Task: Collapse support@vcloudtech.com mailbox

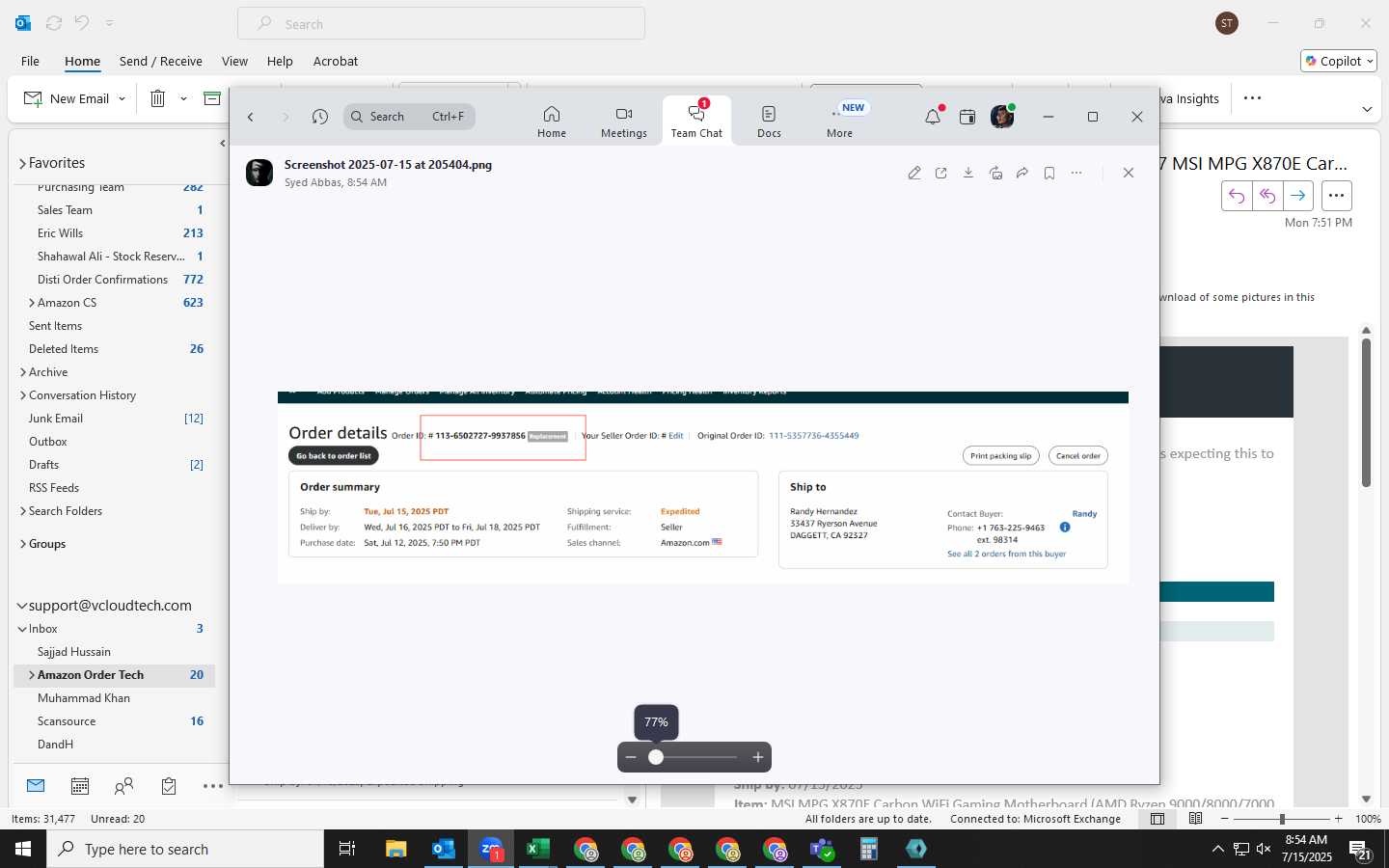Action: 22,606
